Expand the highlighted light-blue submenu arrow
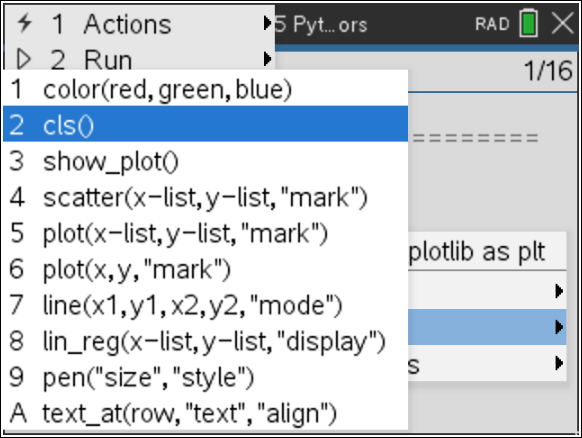This screenshot has height=438, width=582. (559, 327)
